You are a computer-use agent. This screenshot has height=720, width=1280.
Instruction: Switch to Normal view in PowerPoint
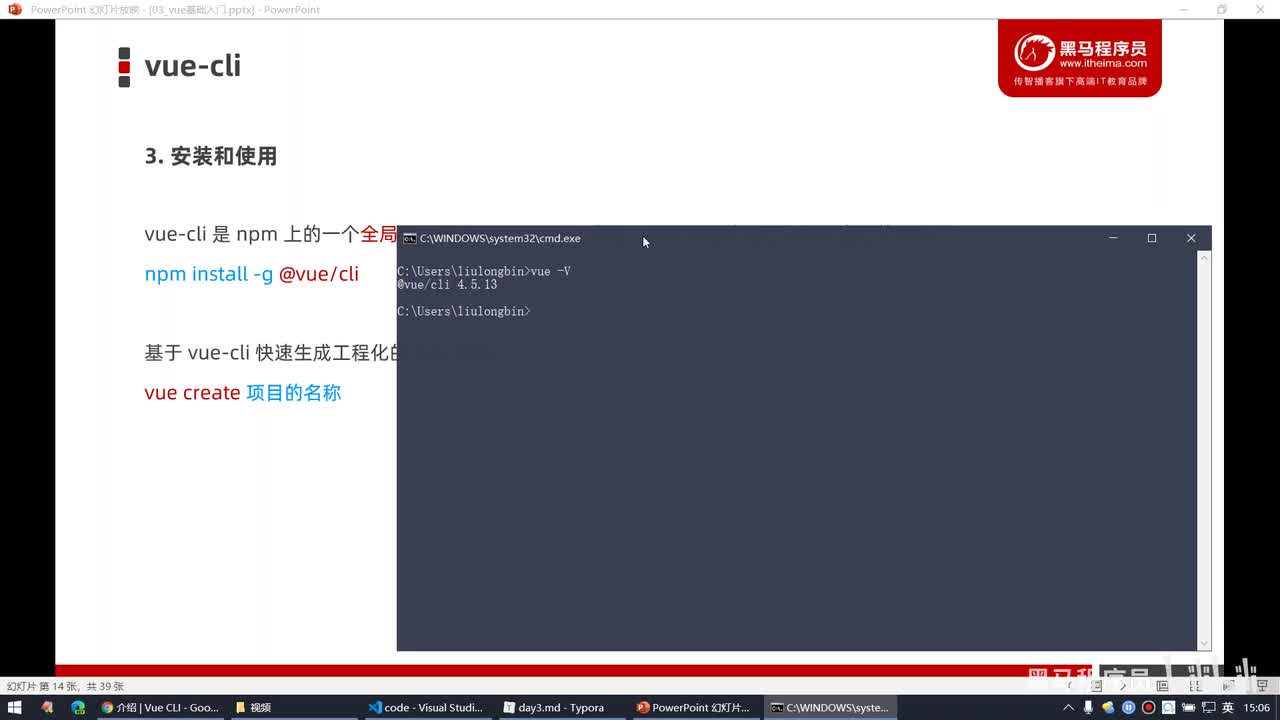1162,686
